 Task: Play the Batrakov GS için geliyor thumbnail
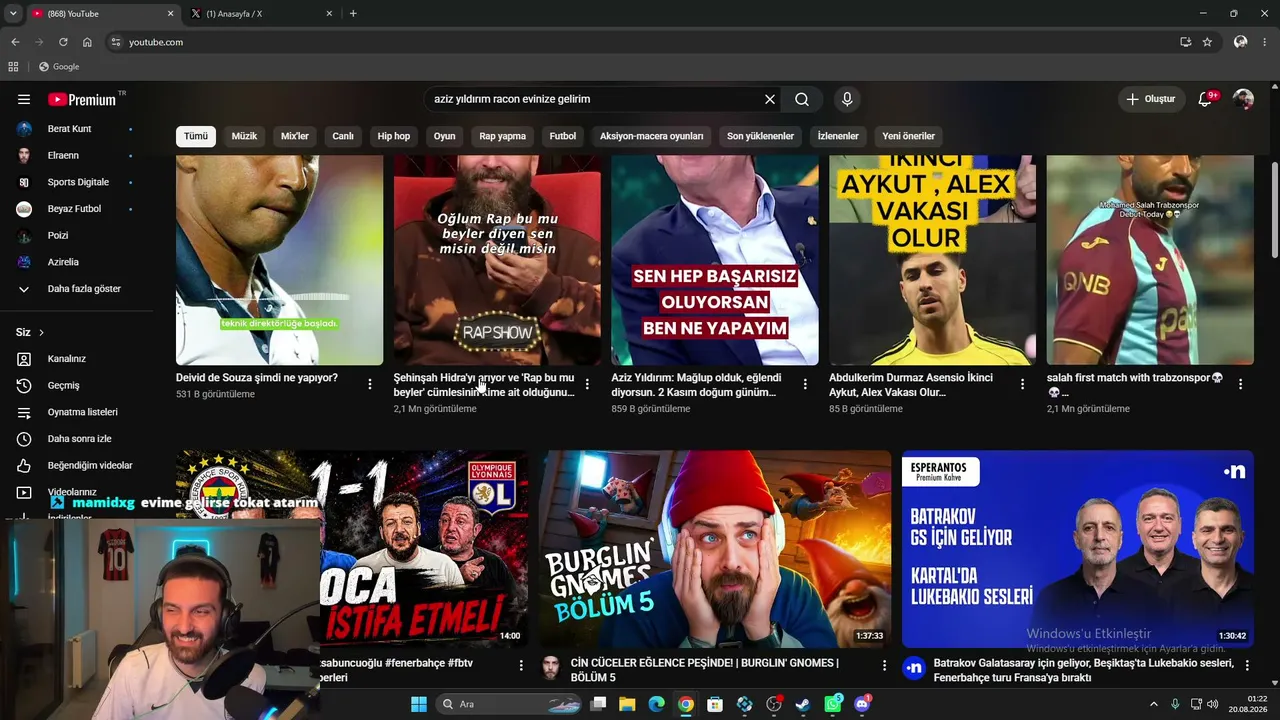tap(1078, 549)
